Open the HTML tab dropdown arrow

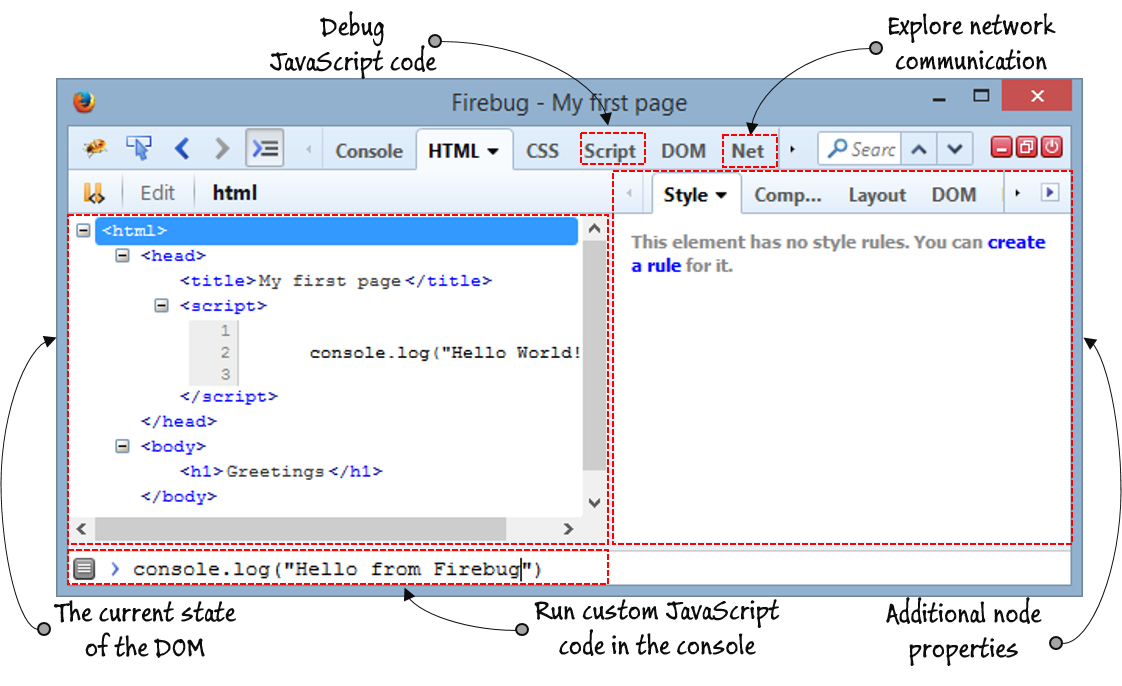pyautogui.click(x=492, y=152)
